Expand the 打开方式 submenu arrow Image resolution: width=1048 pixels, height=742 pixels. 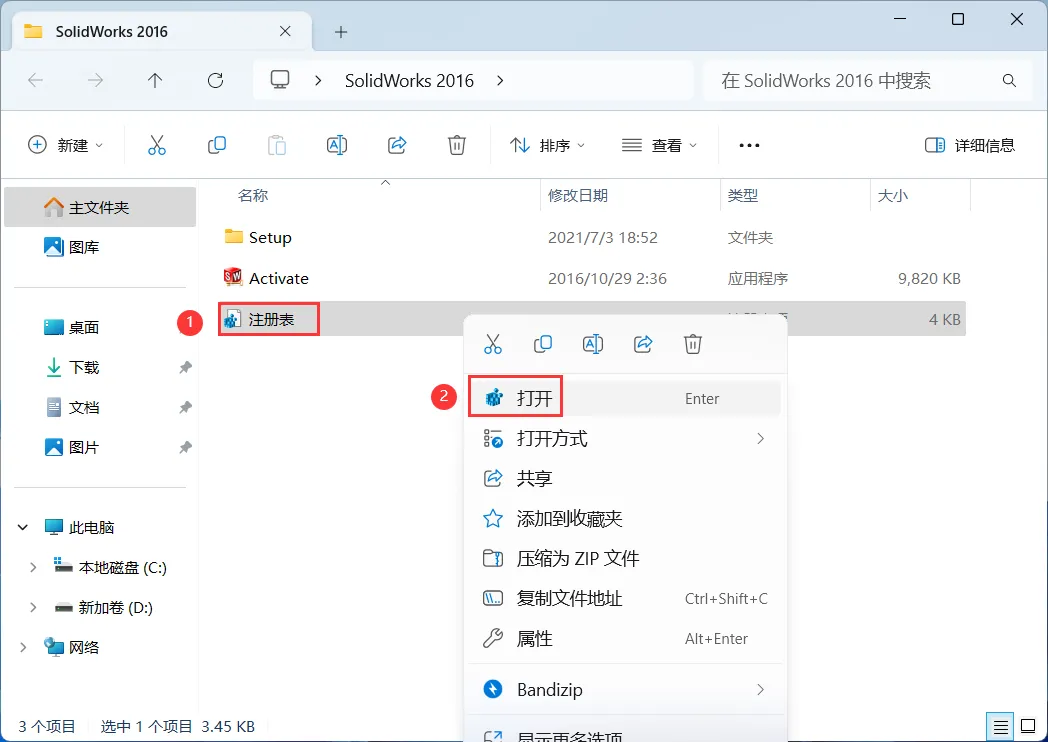click(x=760, y=439)
